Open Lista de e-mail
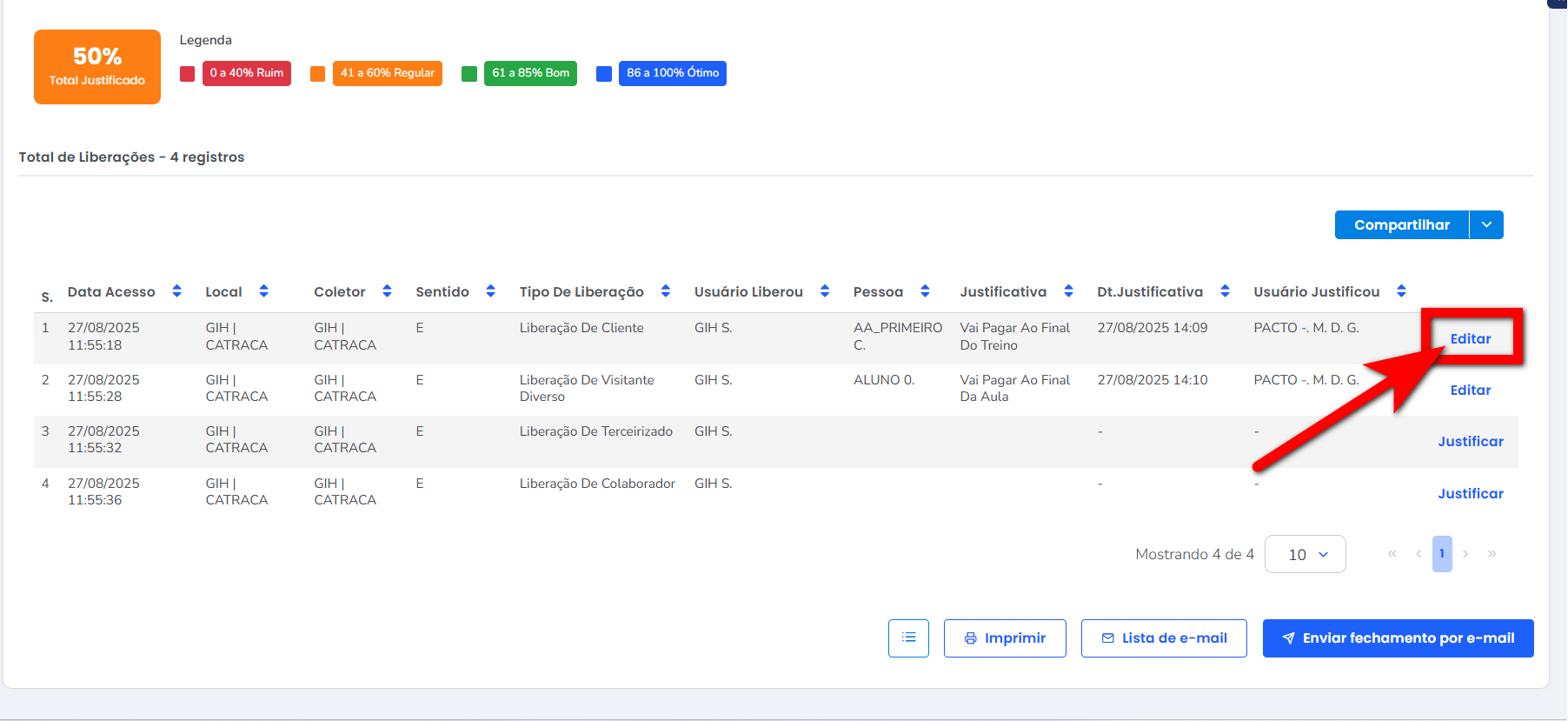Image resolution: width=1568 pixels, height=721 pixels. pyautogui.click(x=1164, y=638)
